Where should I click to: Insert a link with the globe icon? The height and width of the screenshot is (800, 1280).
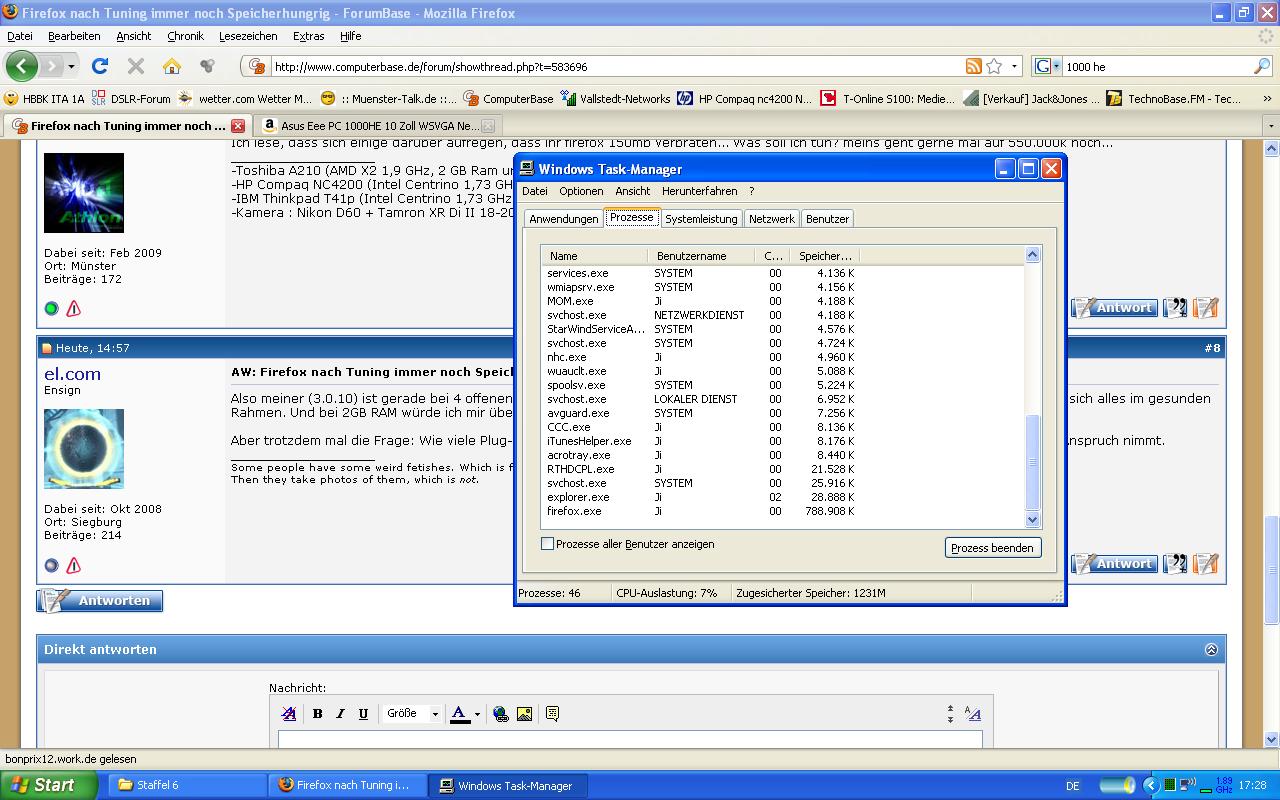[x=500, y=713]
